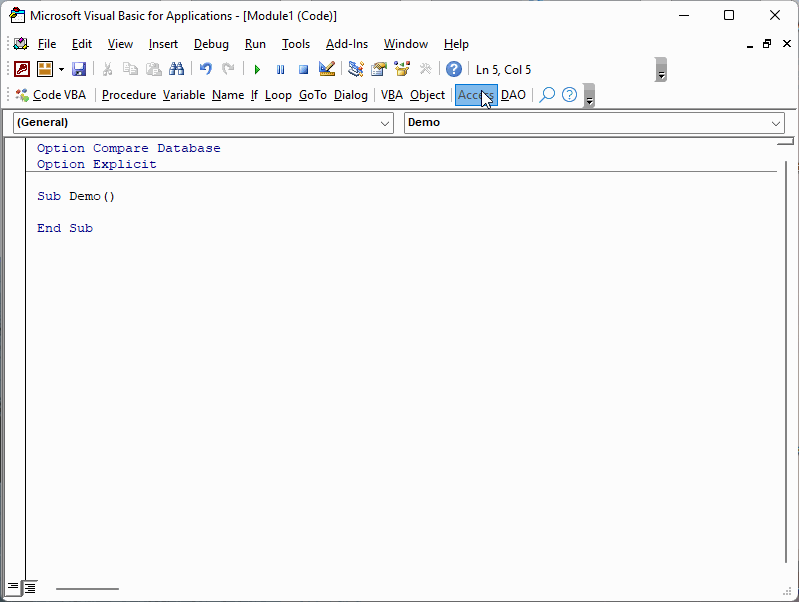Viewport: 799px width, 602px height.
Task: Restore the inner Module1 code window
Action: (767, 44)
